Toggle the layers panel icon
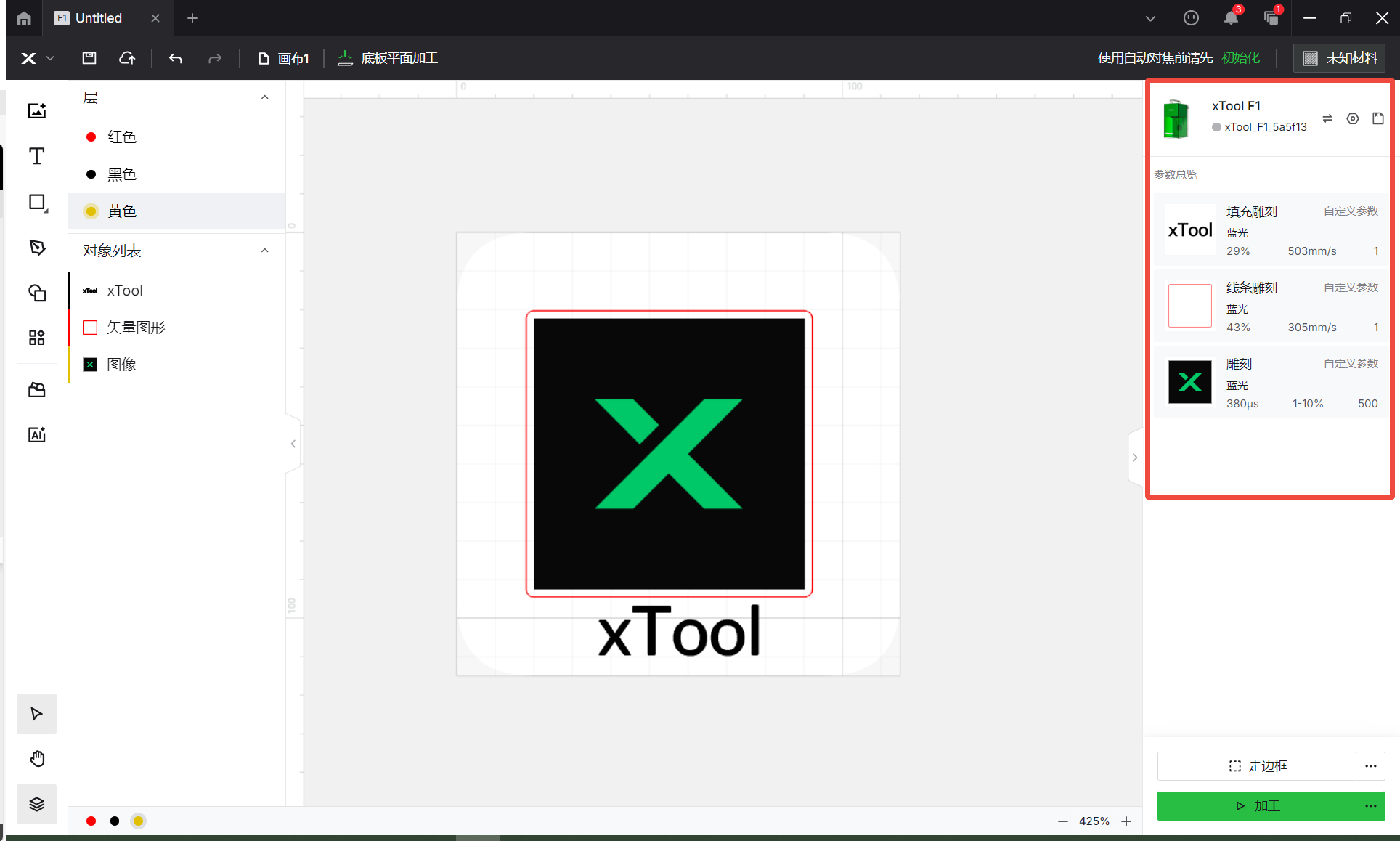This screenshot has width=1400, height=841. tap(37, 804)
